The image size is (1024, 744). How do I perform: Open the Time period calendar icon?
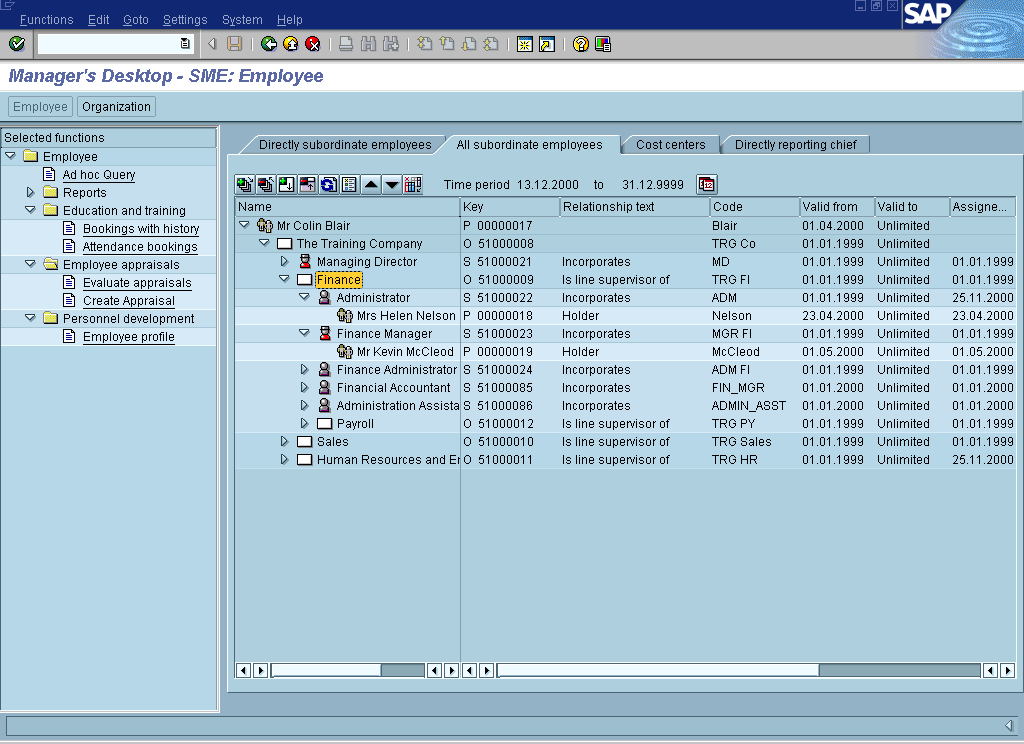coord(707,185)
